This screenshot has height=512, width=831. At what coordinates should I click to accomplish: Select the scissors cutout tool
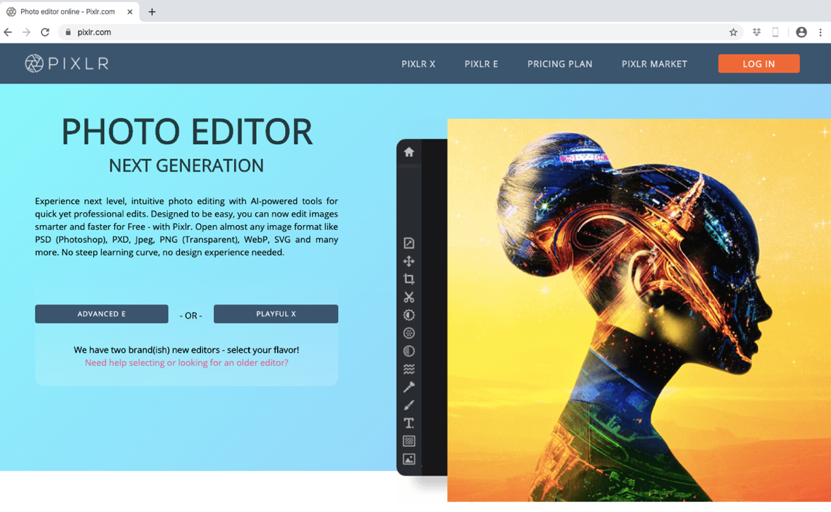point(409,297)
